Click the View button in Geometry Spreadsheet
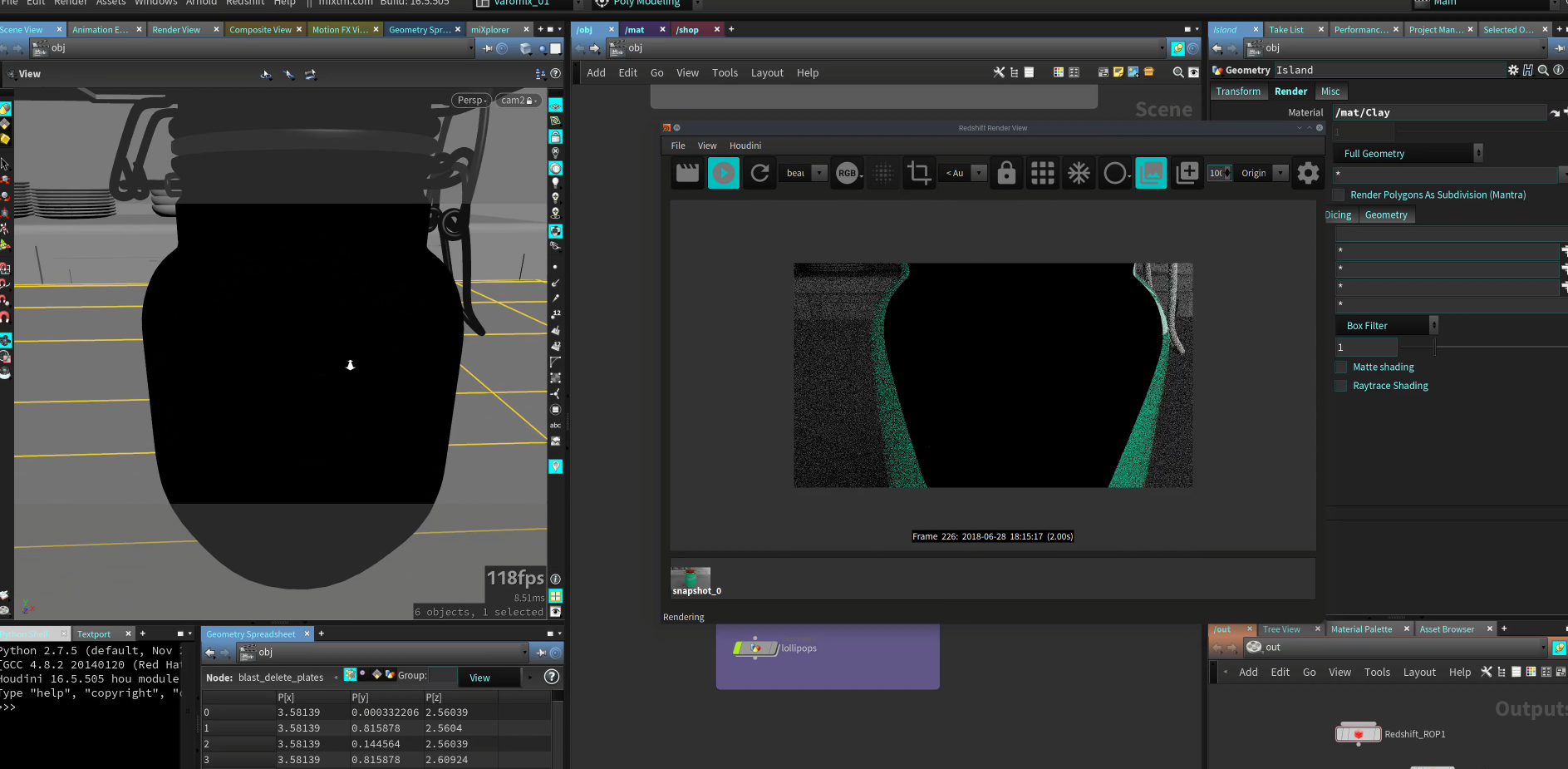1568x769 pixels. click(480, 678)
